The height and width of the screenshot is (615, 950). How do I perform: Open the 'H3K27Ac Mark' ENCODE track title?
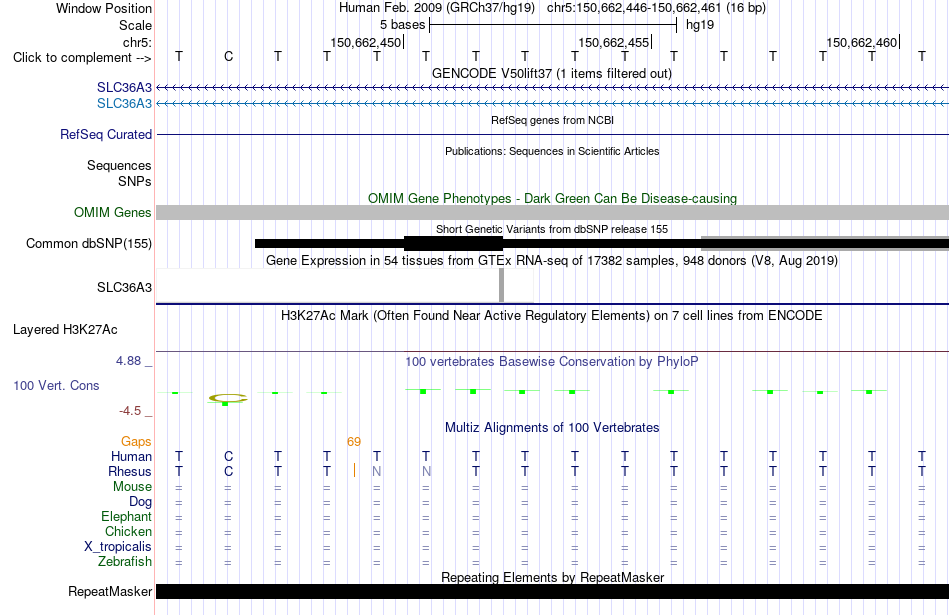(x=552, y=316)
